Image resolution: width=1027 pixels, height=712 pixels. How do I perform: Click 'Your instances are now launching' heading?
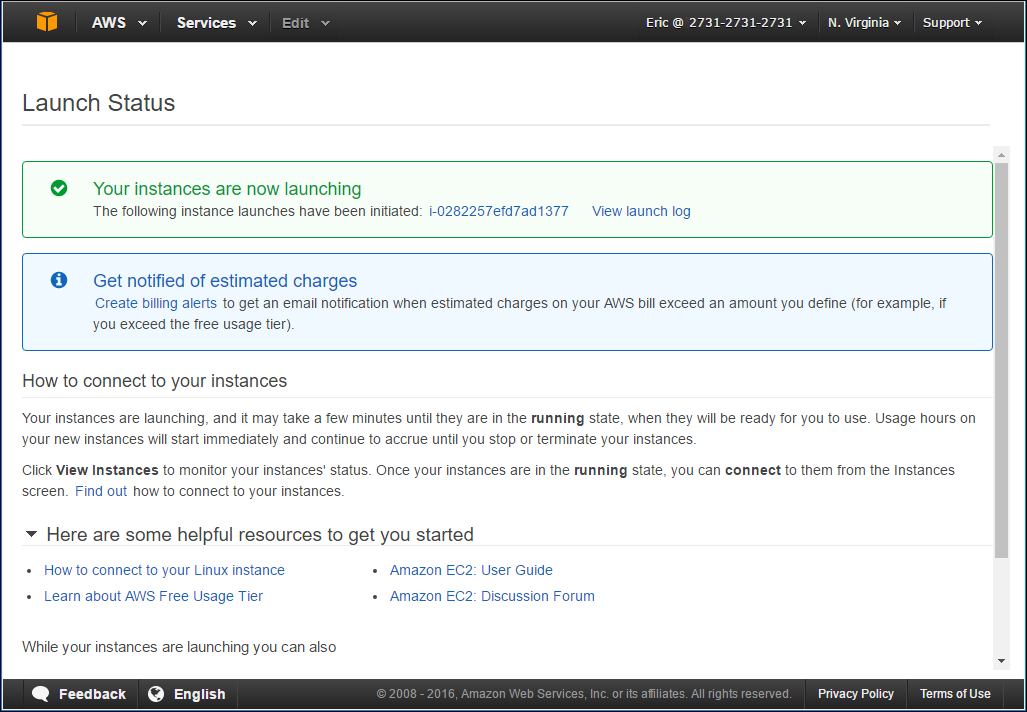pos(227,189)
